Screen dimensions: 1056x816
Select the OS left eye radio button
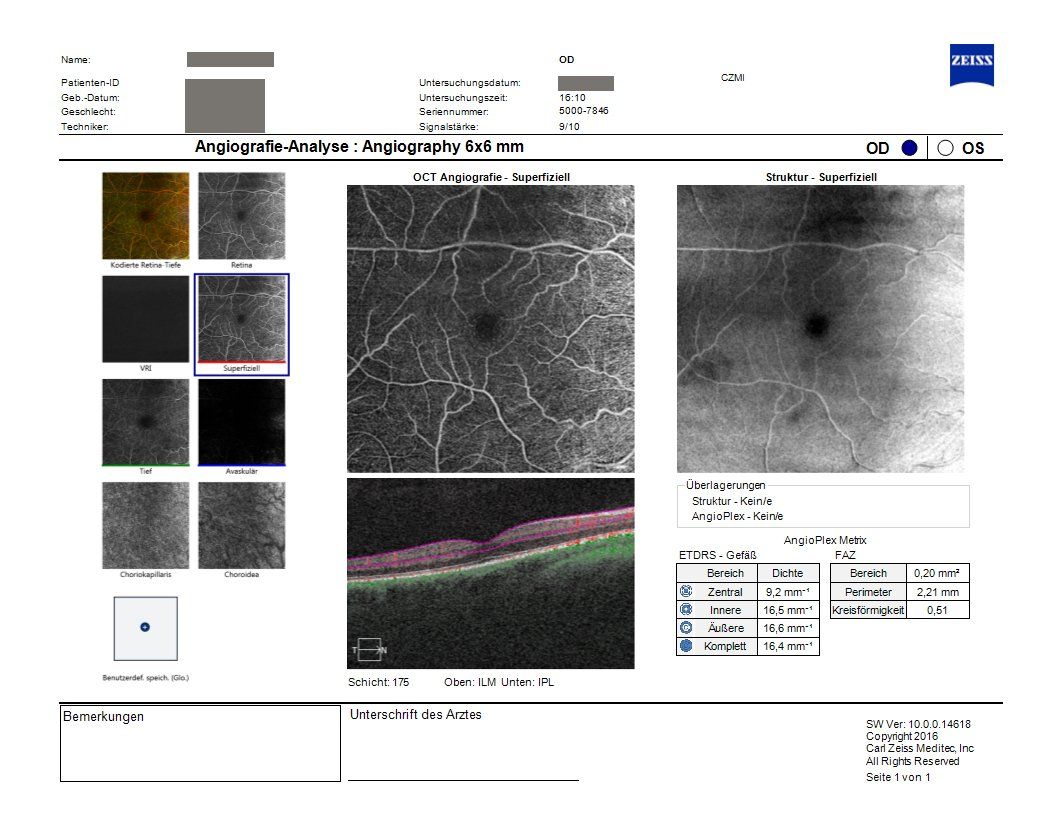[x=945, y=148]
